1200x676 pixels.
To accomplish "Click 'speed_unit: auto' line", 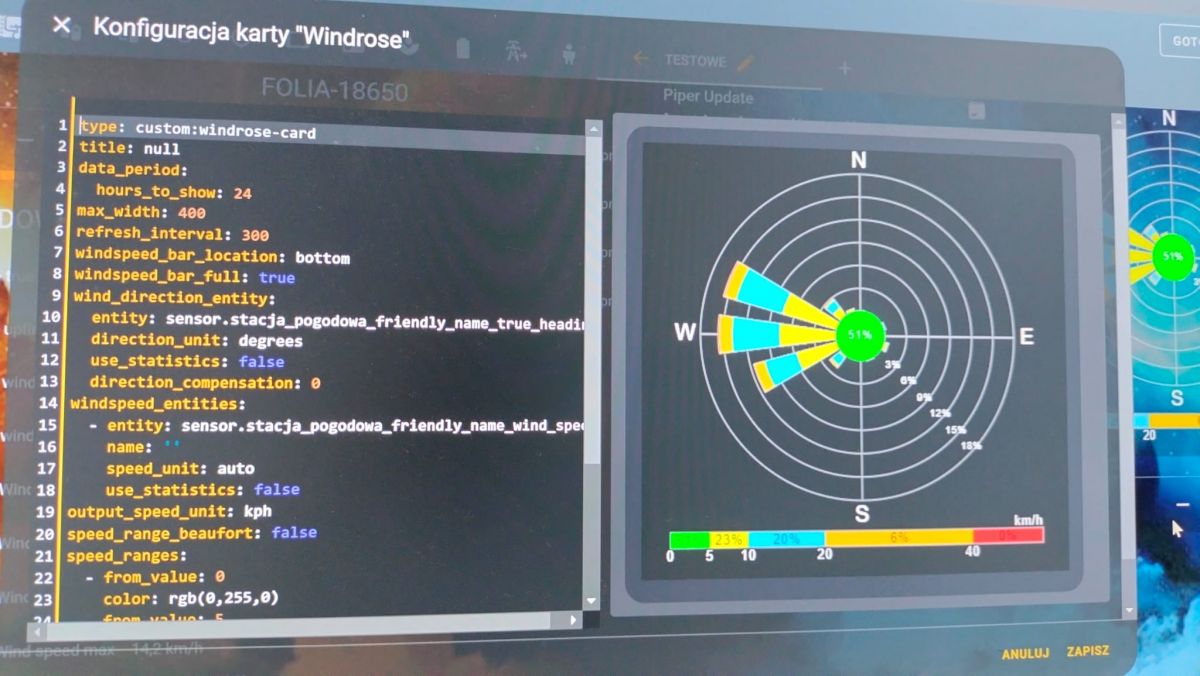I will [179, 468].
